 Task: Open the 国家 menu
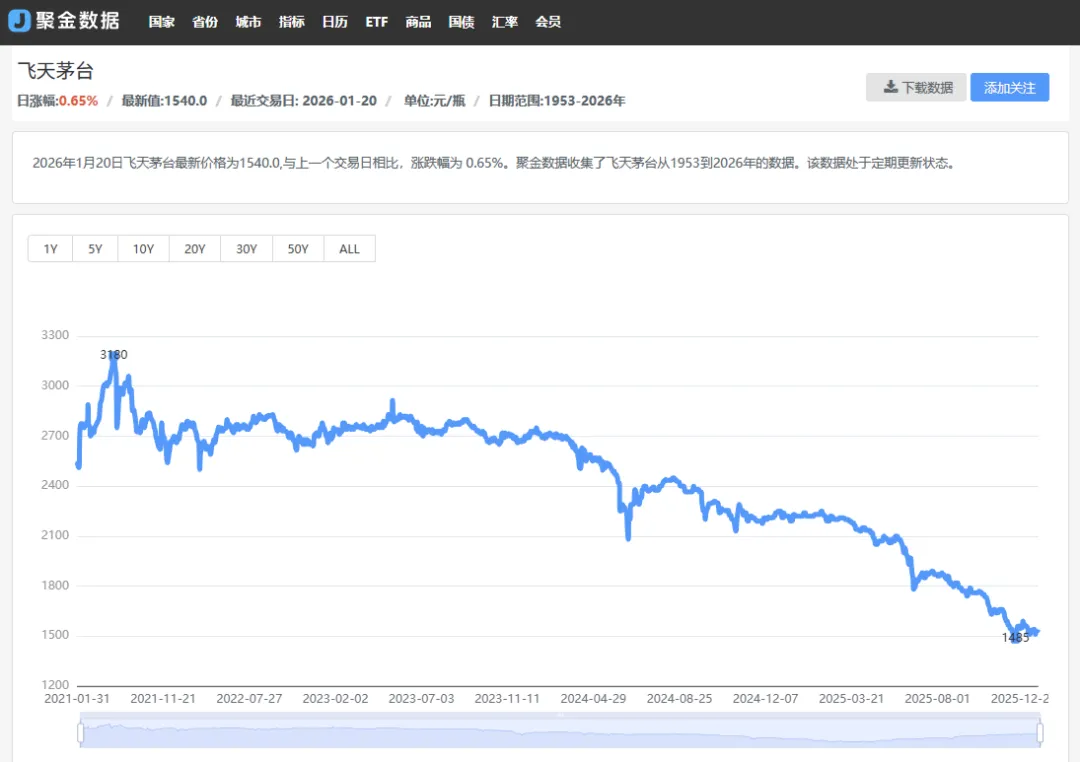pyautogui.click(x=161, y=22)
